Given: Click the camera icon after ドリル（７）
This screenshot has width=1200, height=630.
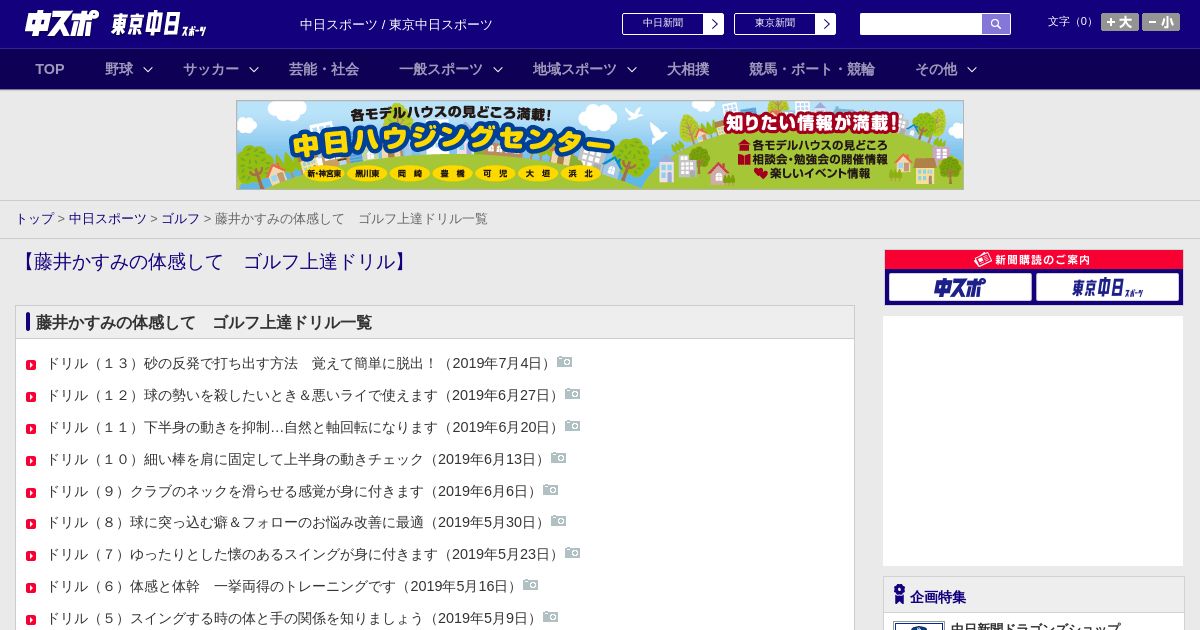Looking at the screenshot, I should [x=573, y=553].
